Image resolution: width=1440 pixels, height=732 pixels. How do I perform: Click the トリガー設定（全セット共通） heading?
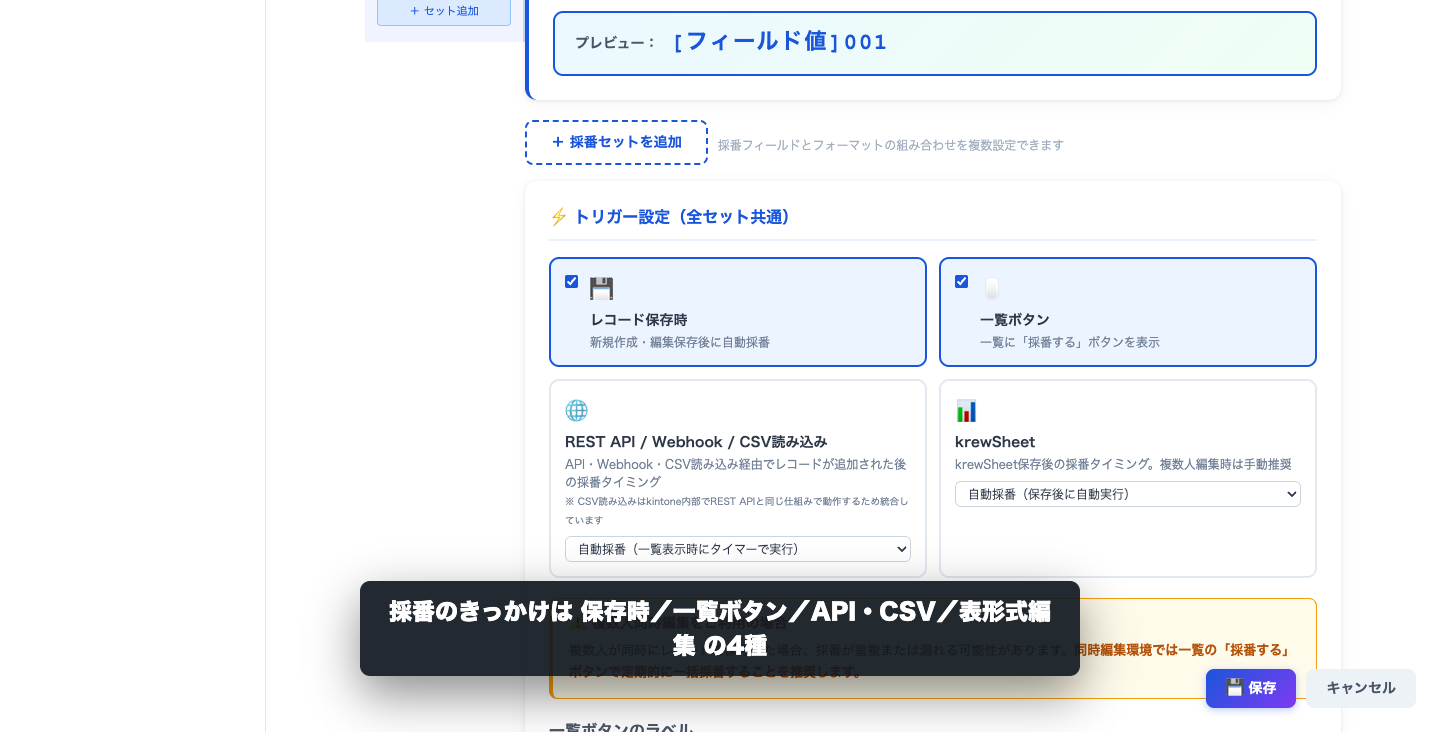(x=685, y=217)
